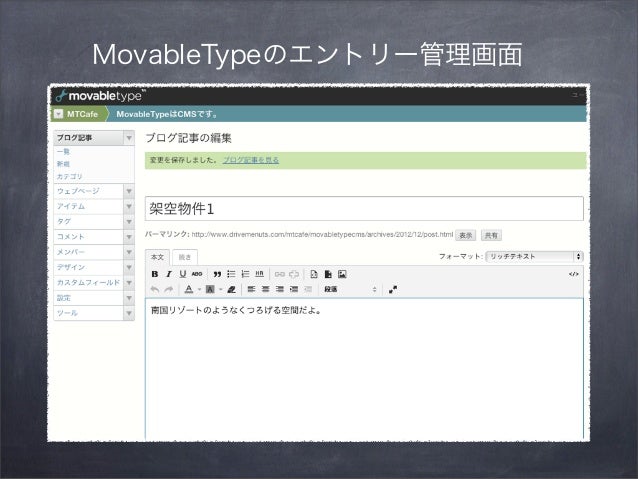Toggle italic formatting in the editor
The width and height of the screenshot is (638, 479).
click(168, 274)
